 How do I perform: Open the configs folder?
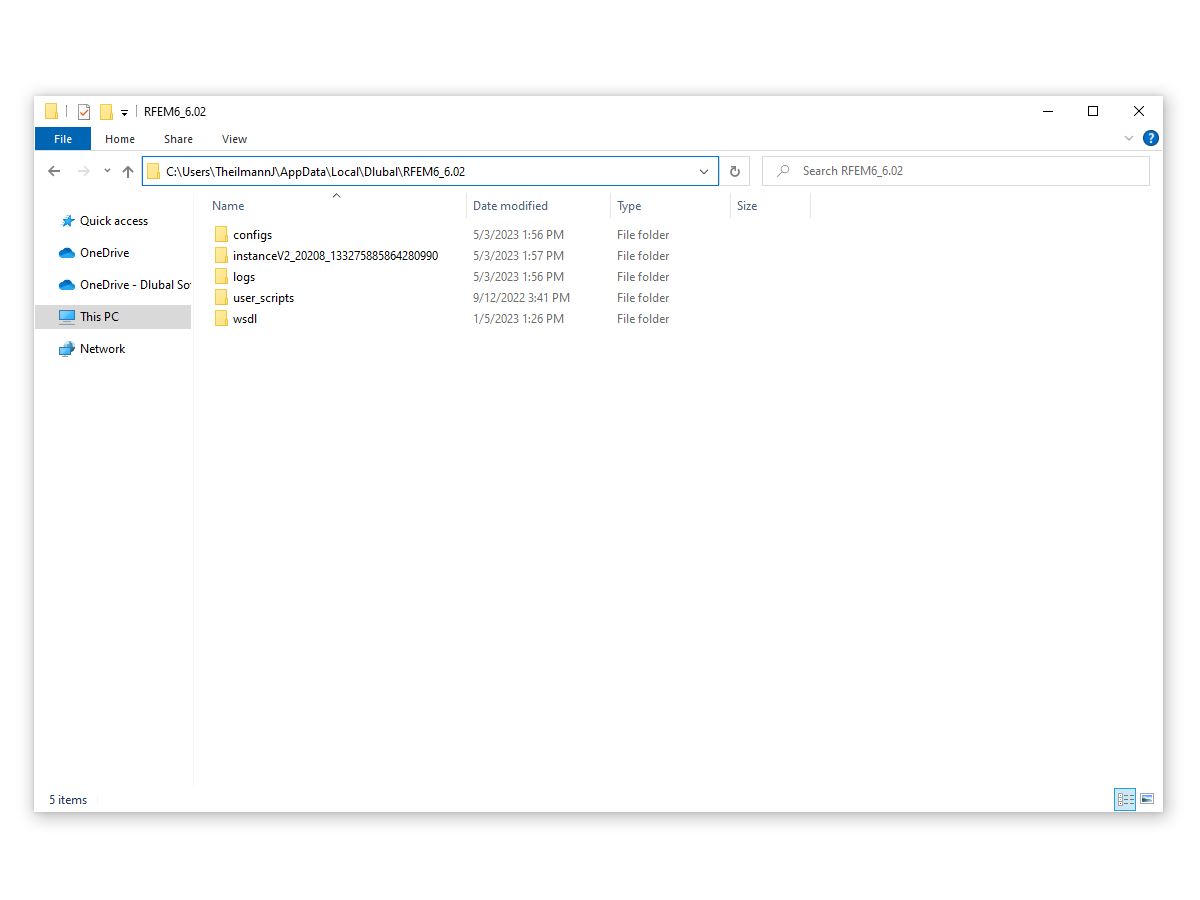click(x=253, y=234)
